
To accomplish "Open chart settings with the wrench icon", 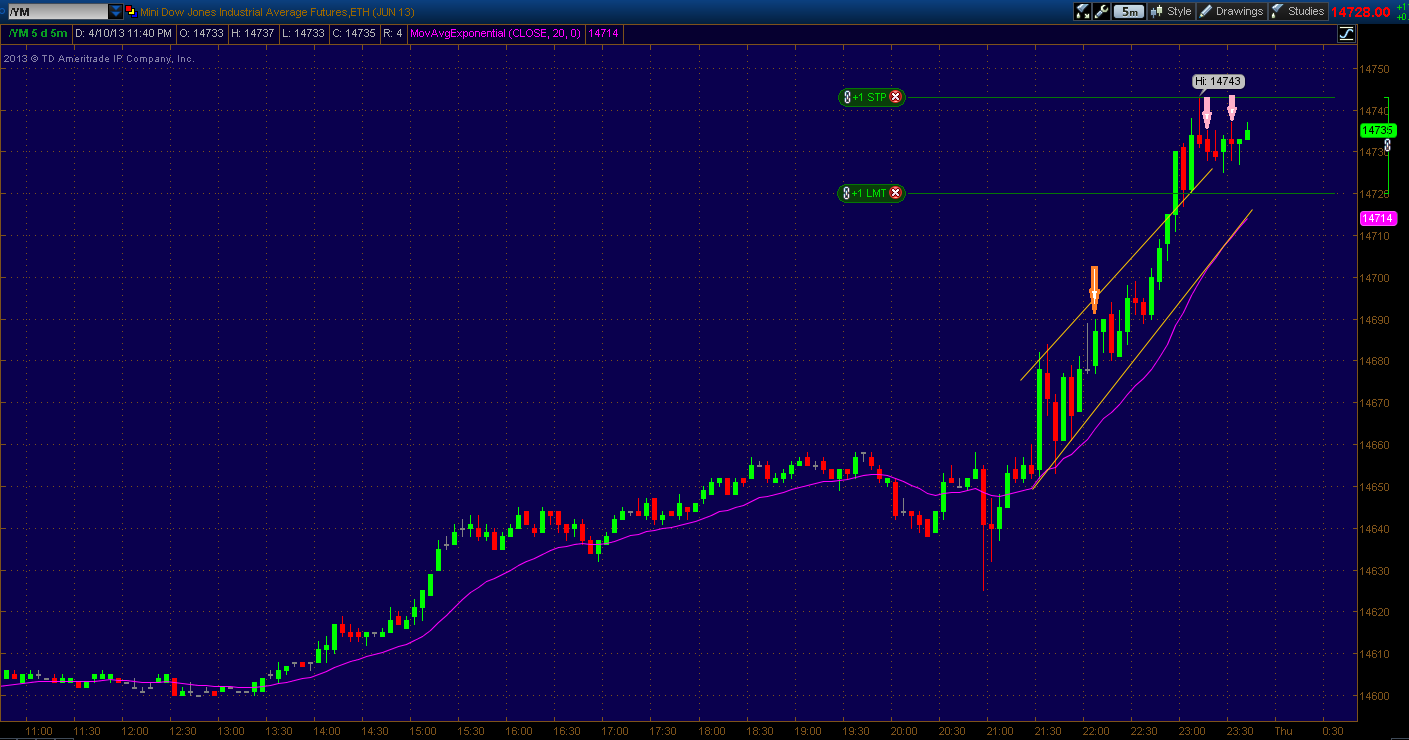I will [x=1102, y=12].
